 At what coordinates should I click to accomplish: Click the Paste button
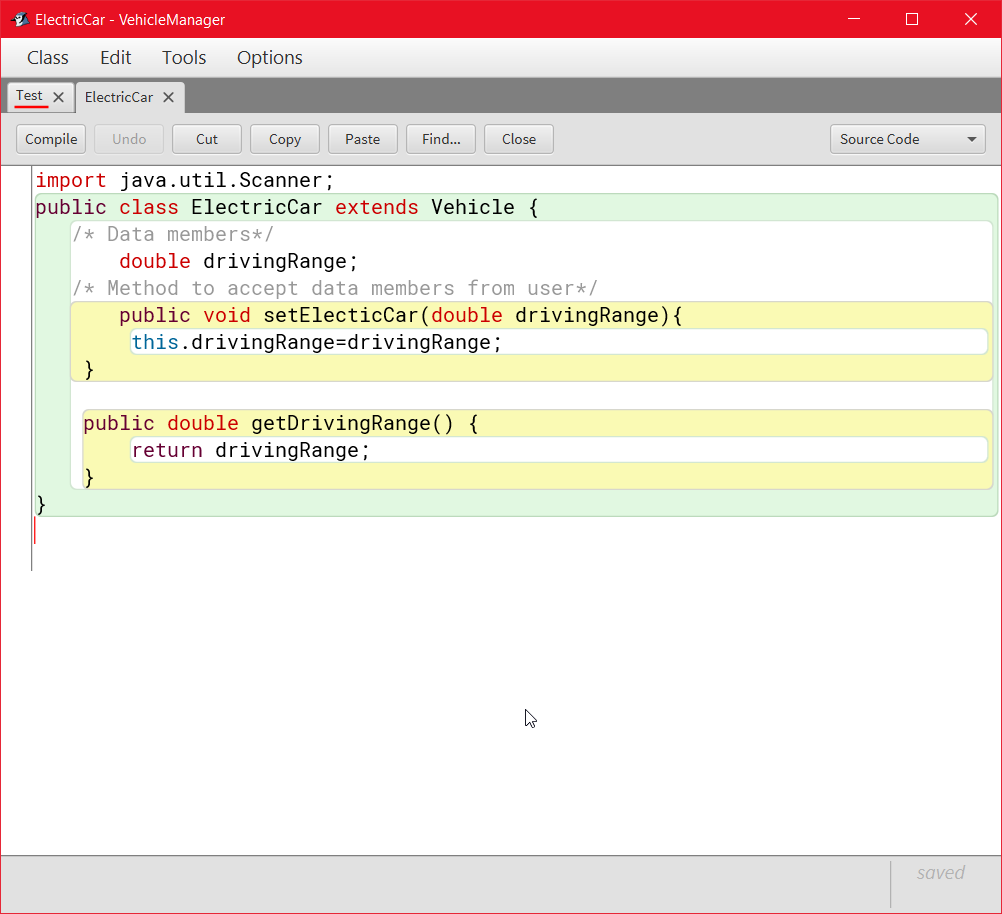click(363, 139)
